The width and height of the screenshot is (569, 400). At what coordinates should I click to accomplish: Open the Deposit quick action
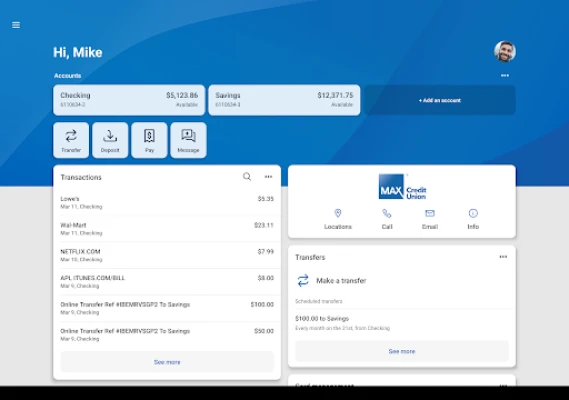tap(110, 140)
